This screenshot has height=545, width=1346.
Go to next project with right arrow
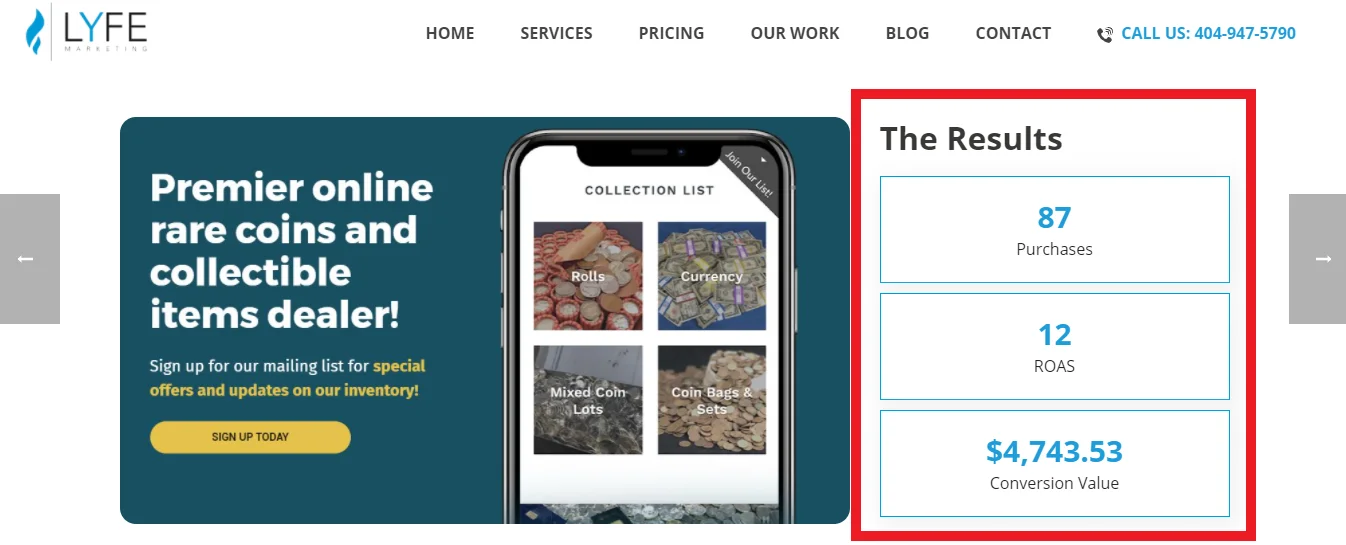[x=1318, y=259]
